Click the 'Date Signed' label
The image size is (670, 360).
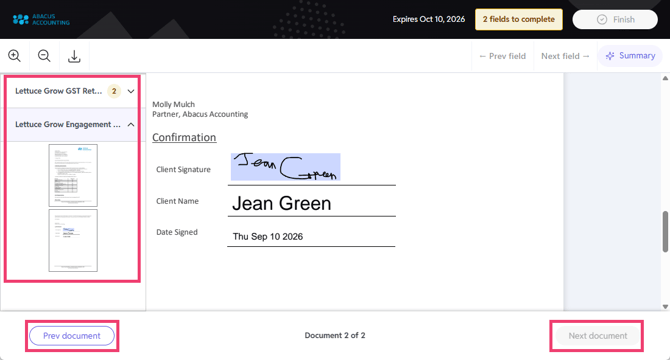(x=177, y=232)
